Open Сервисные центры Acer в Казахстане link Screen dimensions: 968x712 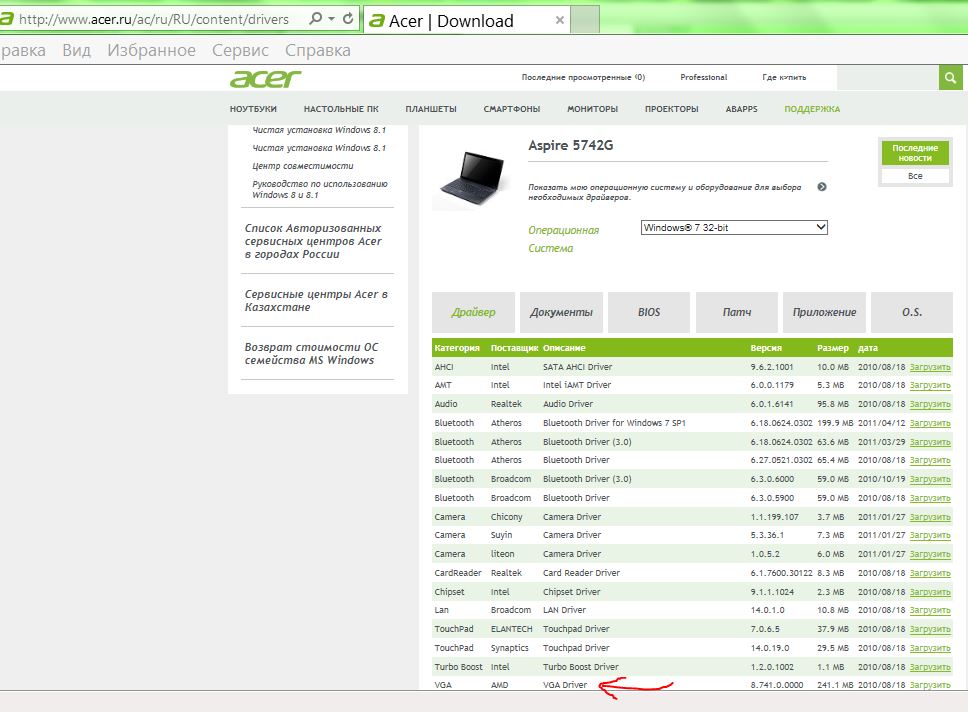316,301
